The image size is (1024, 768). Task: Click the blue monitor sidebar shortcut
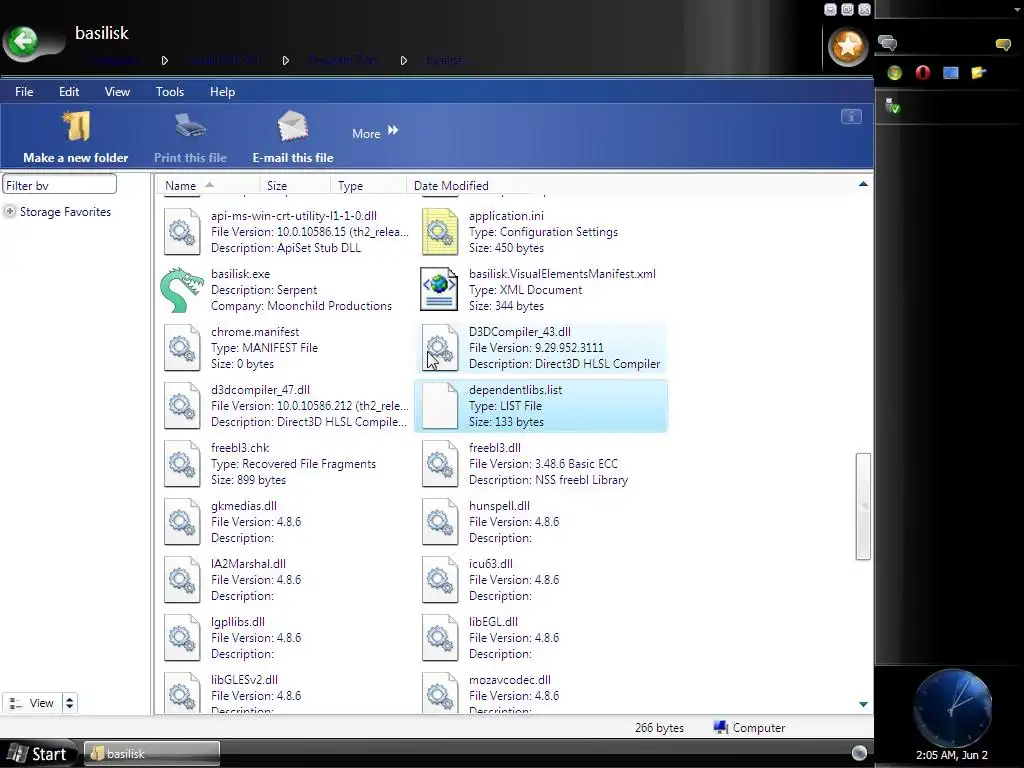pyautogui.click(x=950, y=72)
